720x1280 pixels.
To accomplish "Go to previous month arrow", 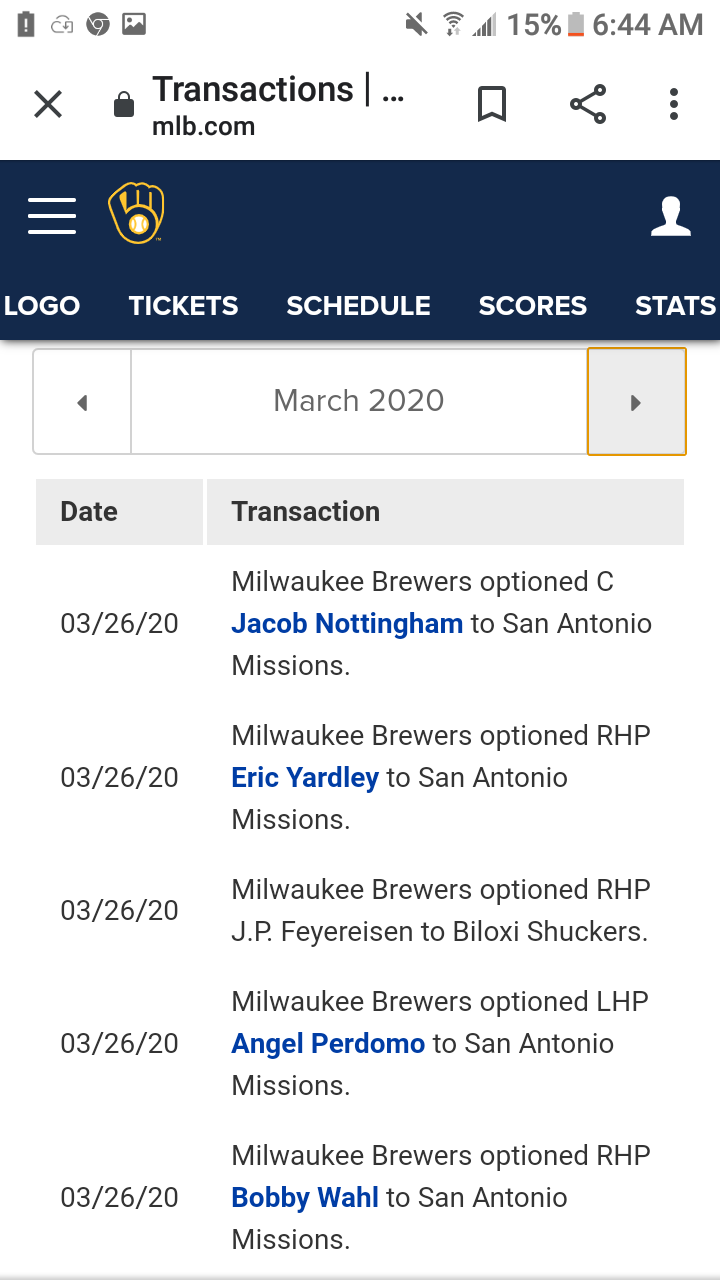I will [x=82, y=402].
